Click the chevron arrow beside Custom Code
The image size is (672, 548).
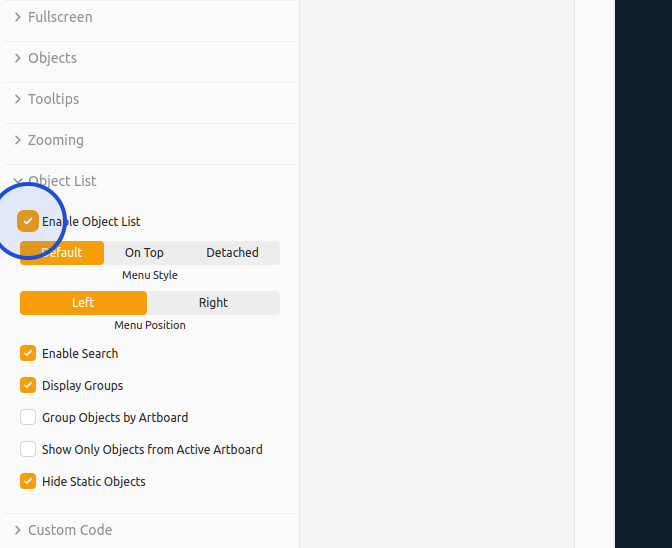click(18, 530)
